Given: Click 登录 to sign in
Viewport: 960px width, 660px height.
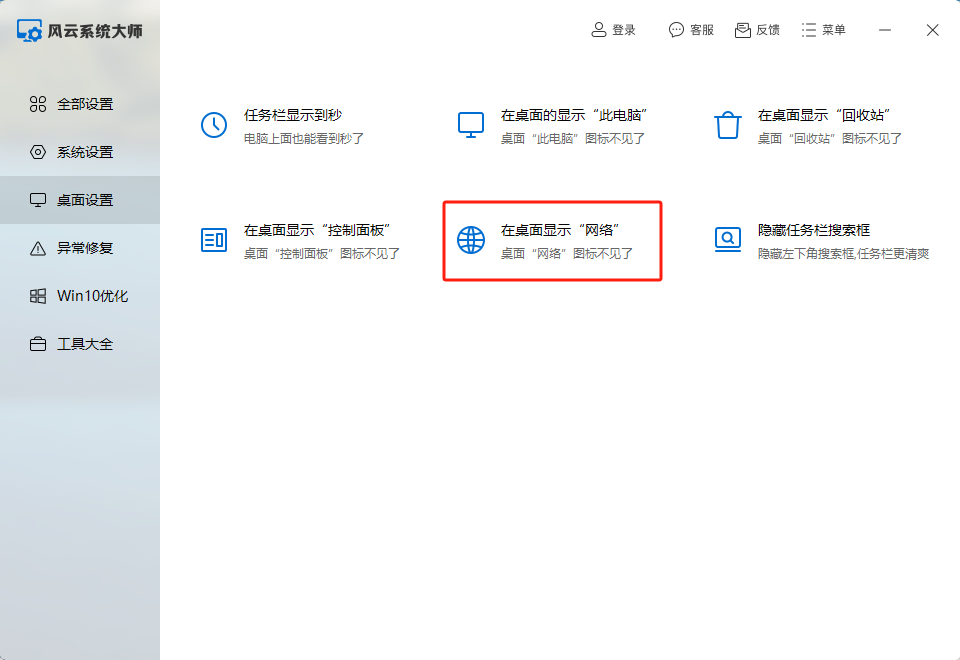Looking at the screenshot, I should (614, 30).
